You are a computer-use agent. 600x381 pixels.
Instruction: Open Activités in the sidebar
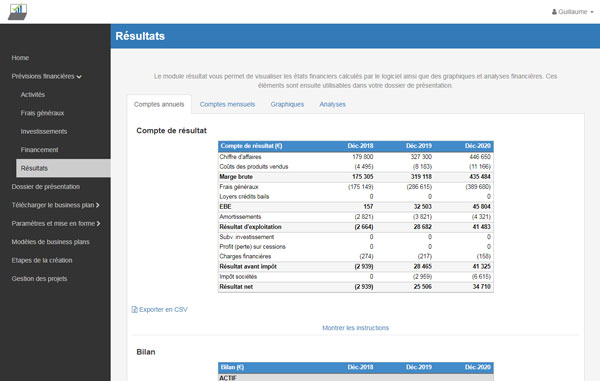[x=33, y=94]
